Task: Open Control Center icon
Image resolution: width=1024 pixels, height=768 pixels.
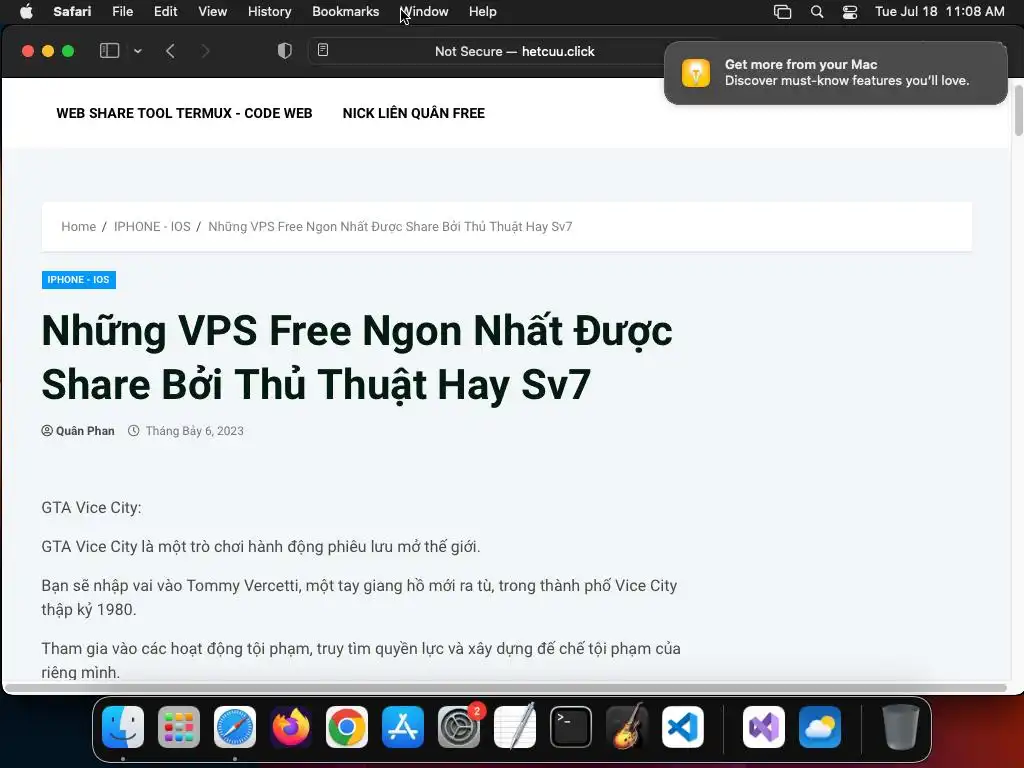Action: click(x=850, y=12)
